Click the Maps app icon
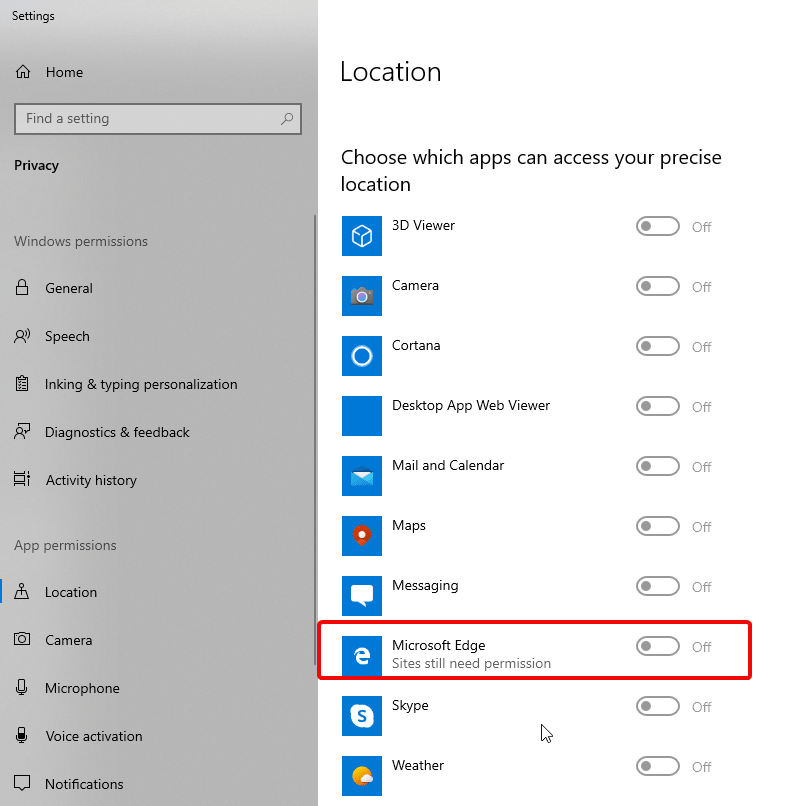791x806 pixels. (362, 536)
